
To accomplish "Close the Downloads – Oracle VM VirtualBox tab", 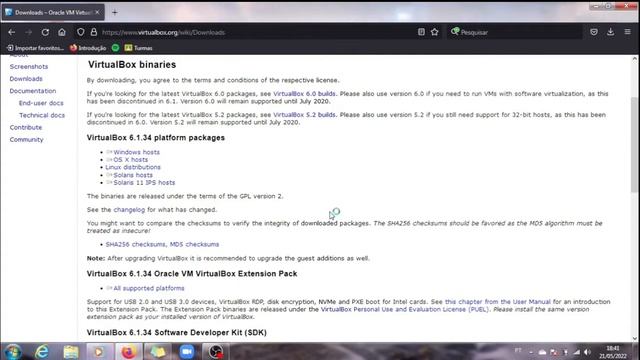I will [x=97, y=12].
